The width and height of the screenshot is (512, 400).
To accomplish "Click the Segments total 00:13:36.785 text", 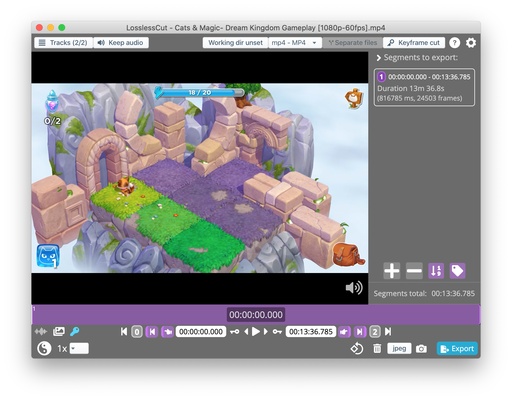I will click(x=424, y=293).
